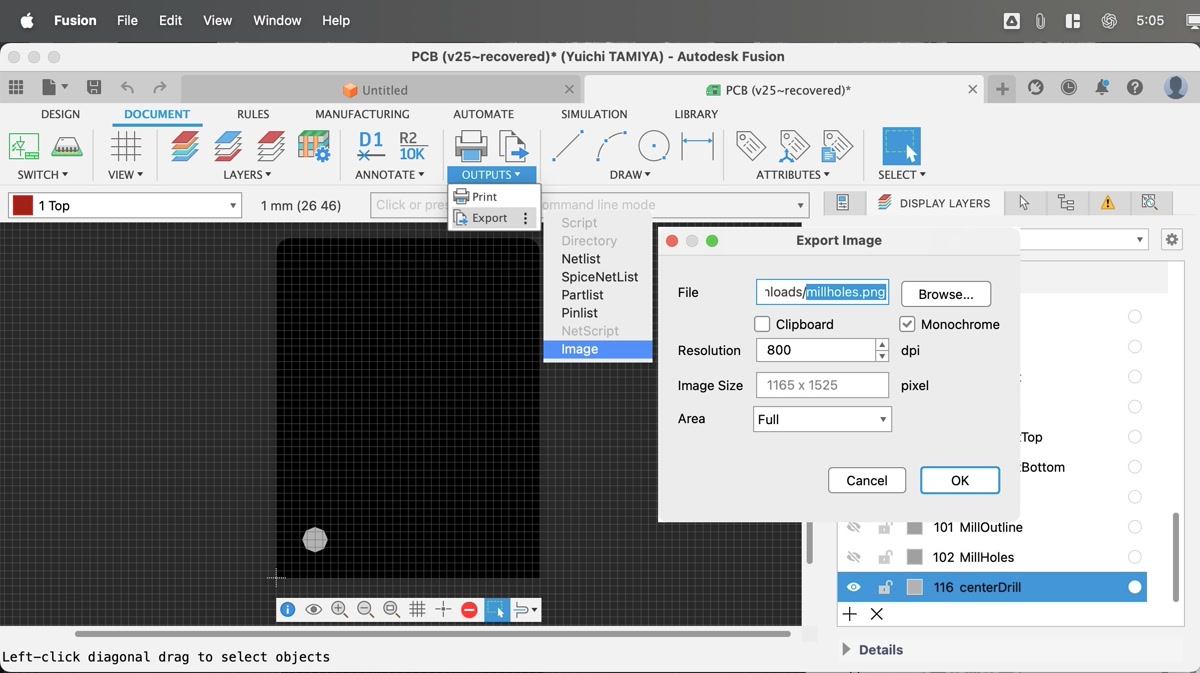Enable the Clipboard checkbox
The width and height of the screenshot is (1200, 673).
point(762,324)
